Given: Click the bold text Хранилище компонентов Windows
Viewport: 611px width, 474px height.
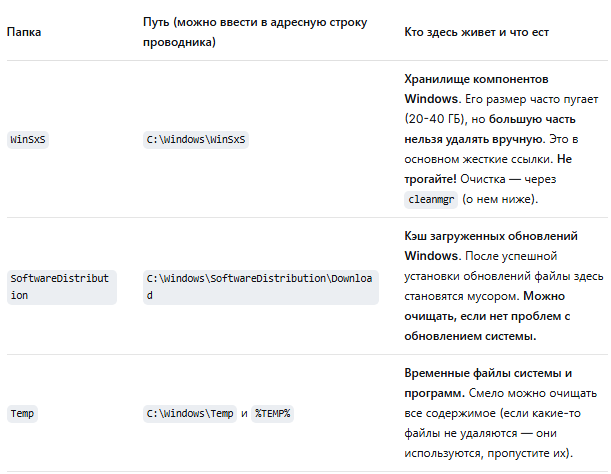Looking at the screenshot, I should pos(476,89).
